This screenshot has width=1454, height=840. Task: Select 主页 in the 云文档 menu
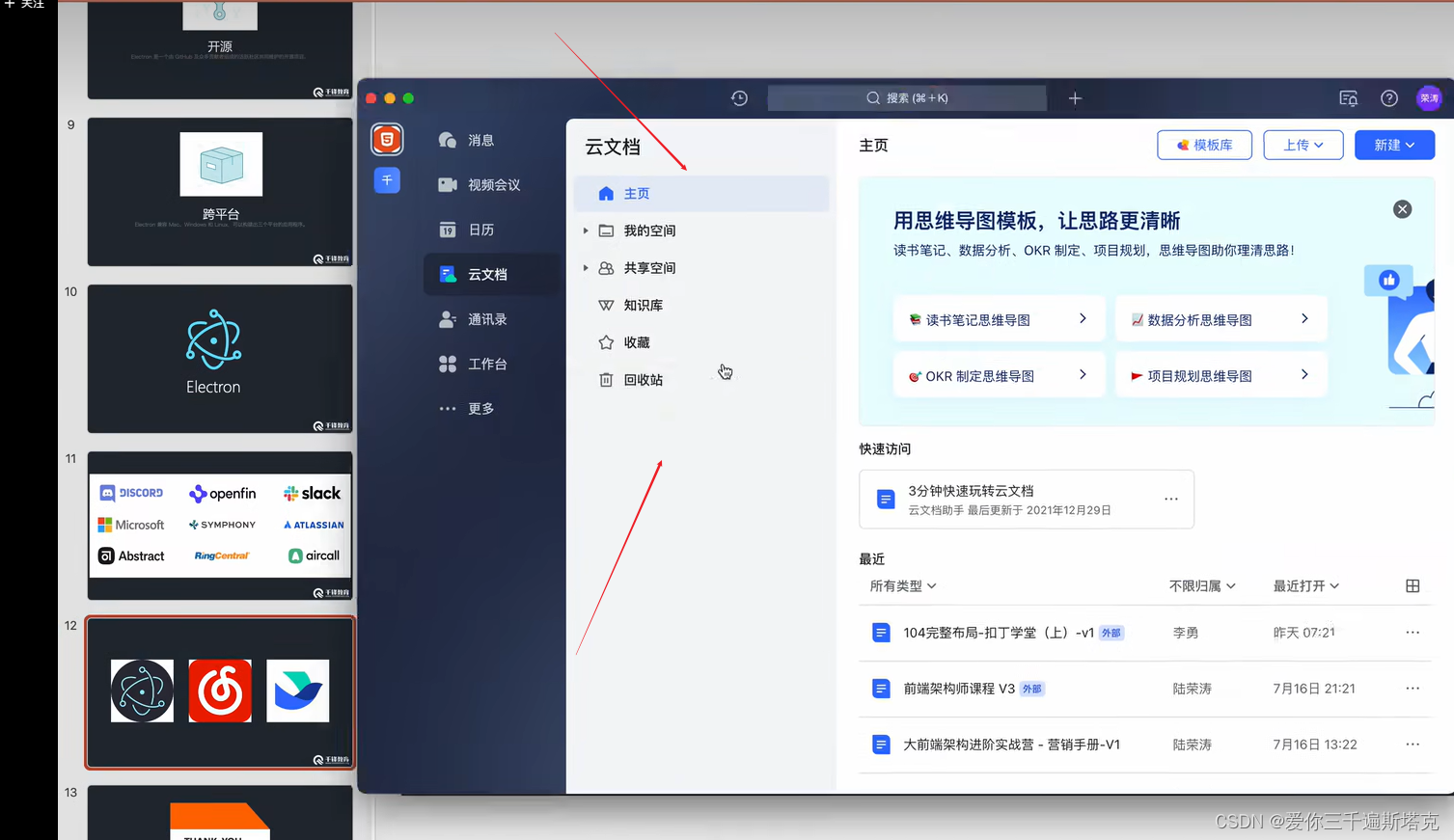pyautogui.click(x=637, y=193)
